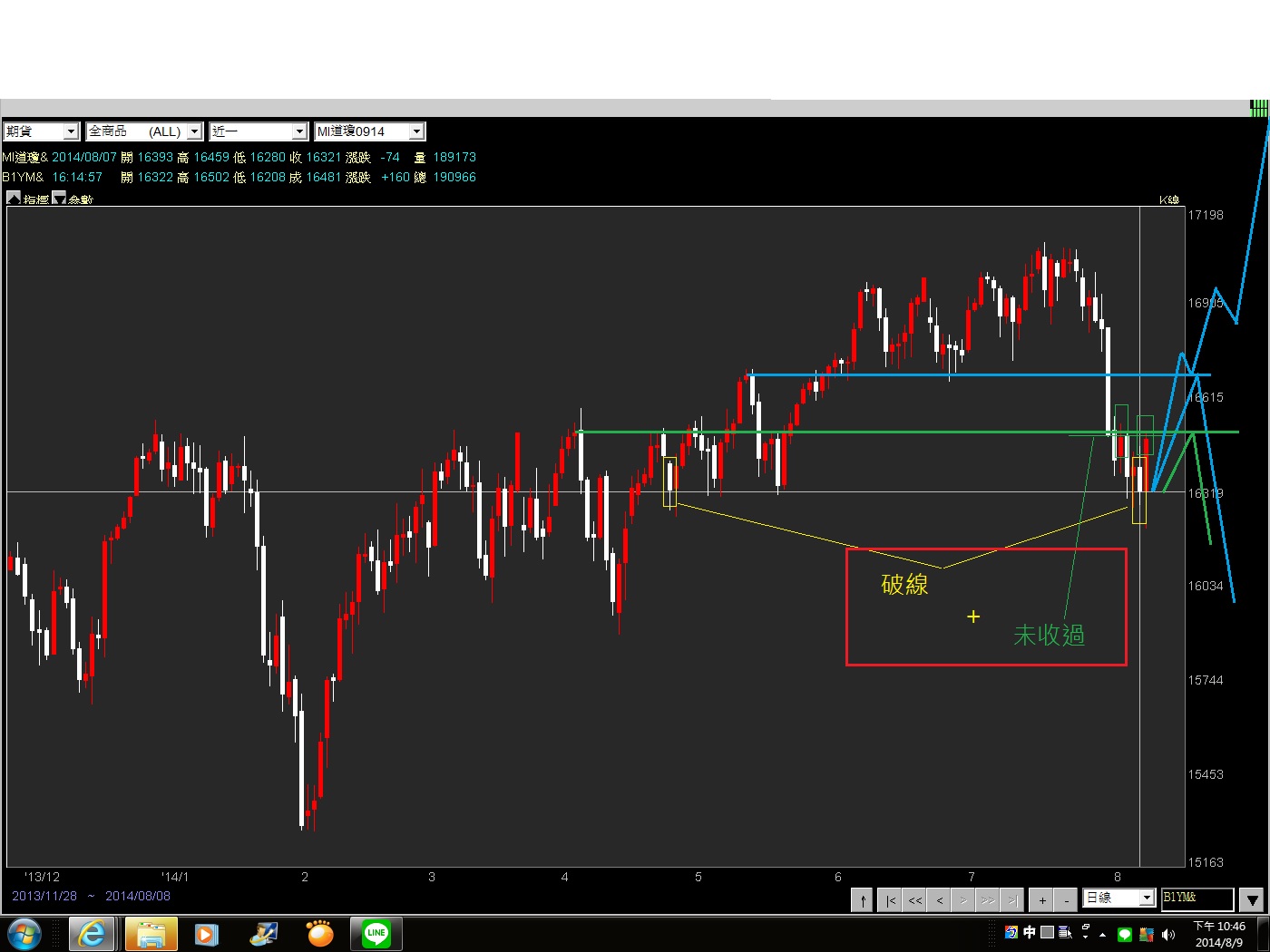Screen dimensions: 1270x952
Task: Open the 全商品 (ALL) product dropdown
Action: pos(143,131)
